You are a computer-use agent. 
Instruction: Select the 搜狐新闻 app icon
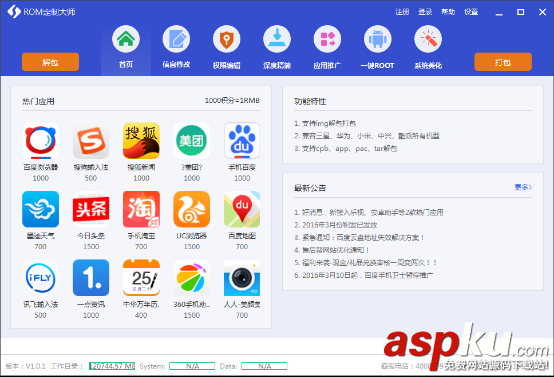coord(141,141)
